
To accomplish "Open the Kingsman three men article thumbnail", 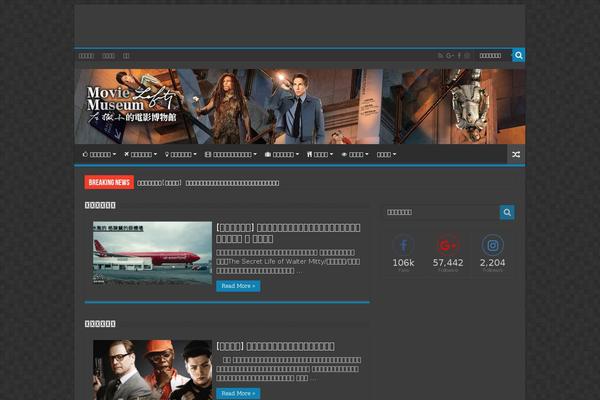I will tap(152, 370).
